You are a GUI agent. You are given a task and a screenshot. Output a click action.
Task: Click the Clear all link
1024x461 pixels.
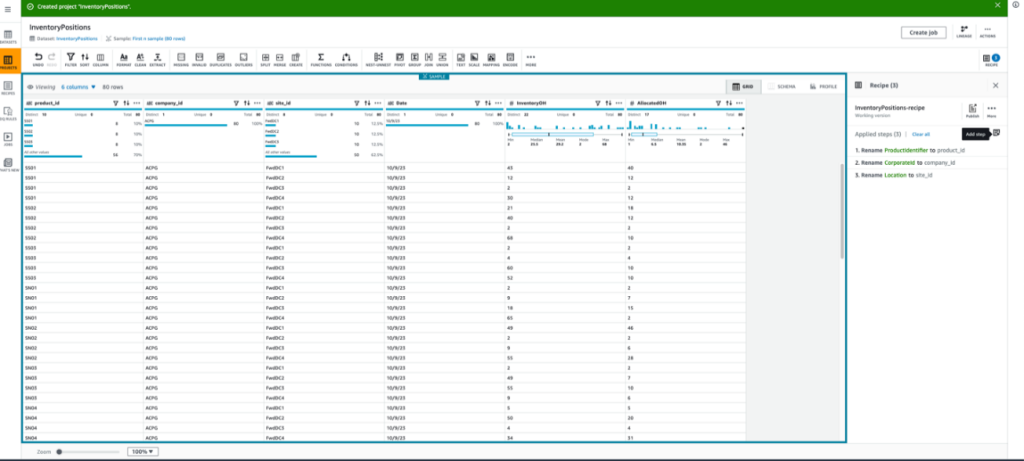click(x=920, y=133)
